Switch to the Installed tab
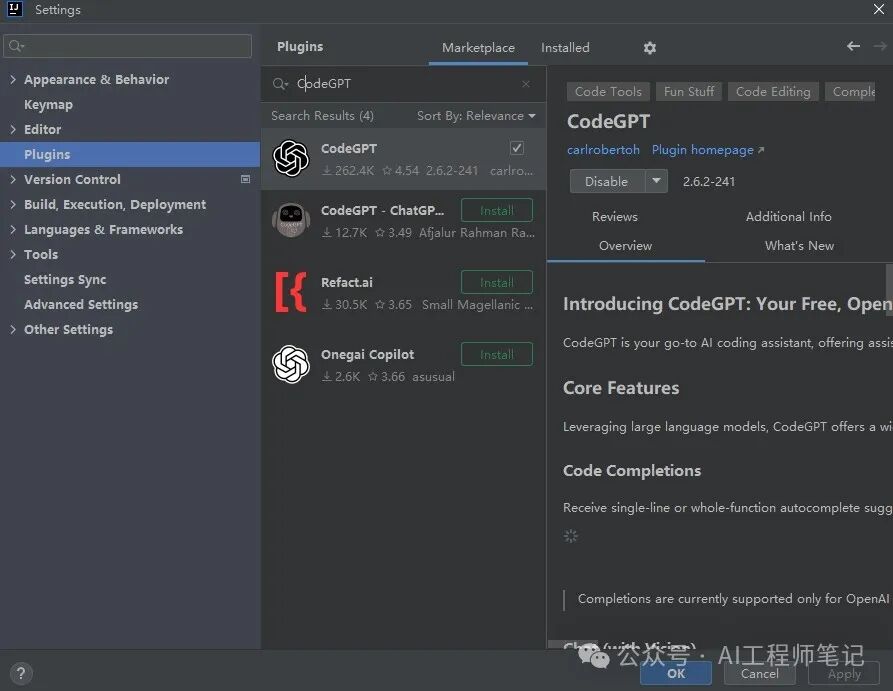Image resolution: width=893 pixels, height=691 pixels. [x=565, y=48]
